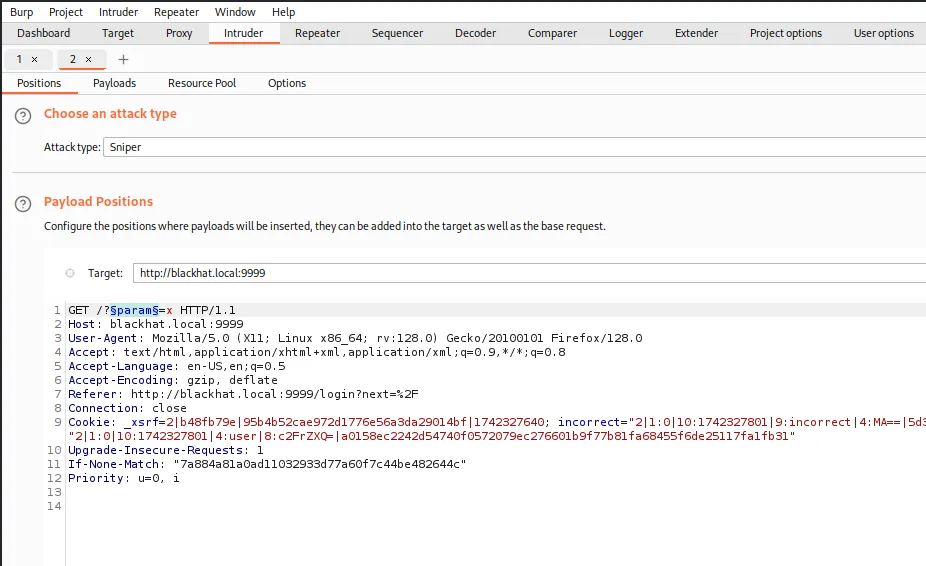Open the Project menu
Viewport: 926px width, 566px height.
coord(66,12)
